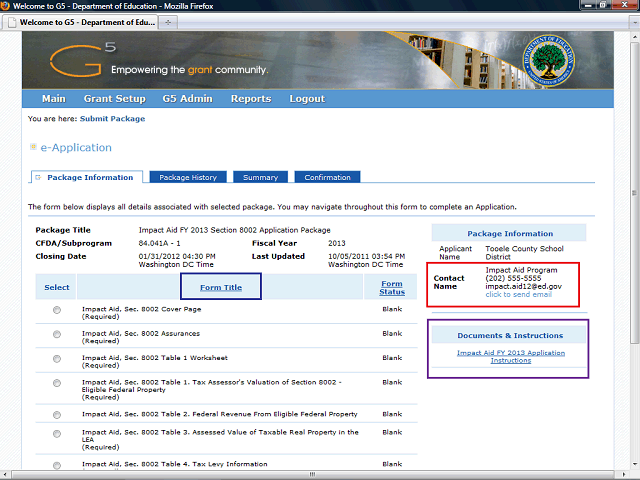This screenshot has width=640, height=480.
Task: Click the Blank status of the Cover Page row
Action: click(392, 309)
